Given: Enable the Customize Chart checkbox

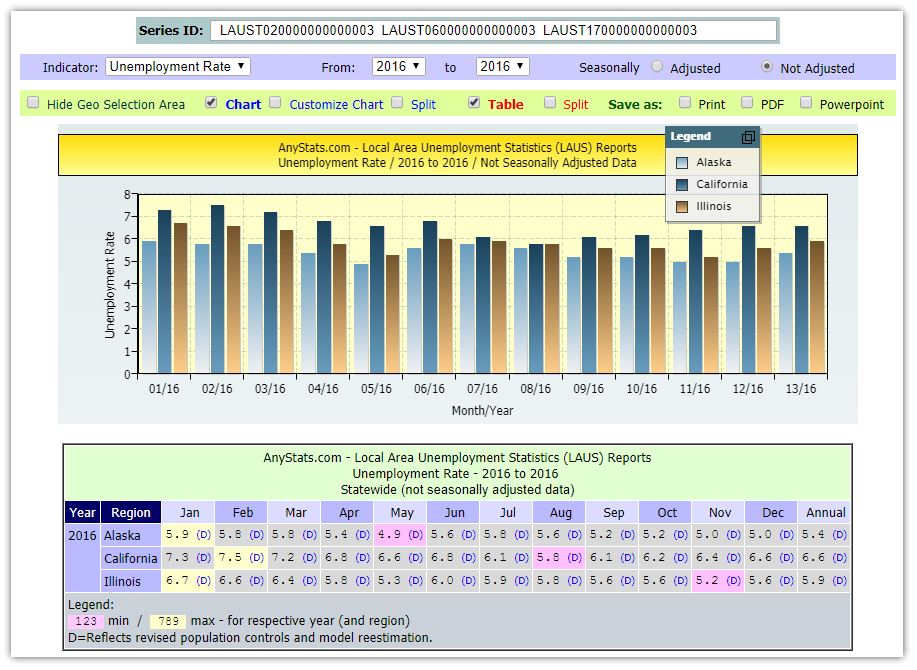Looking at the screenshot, I should [x=275, y=103].
